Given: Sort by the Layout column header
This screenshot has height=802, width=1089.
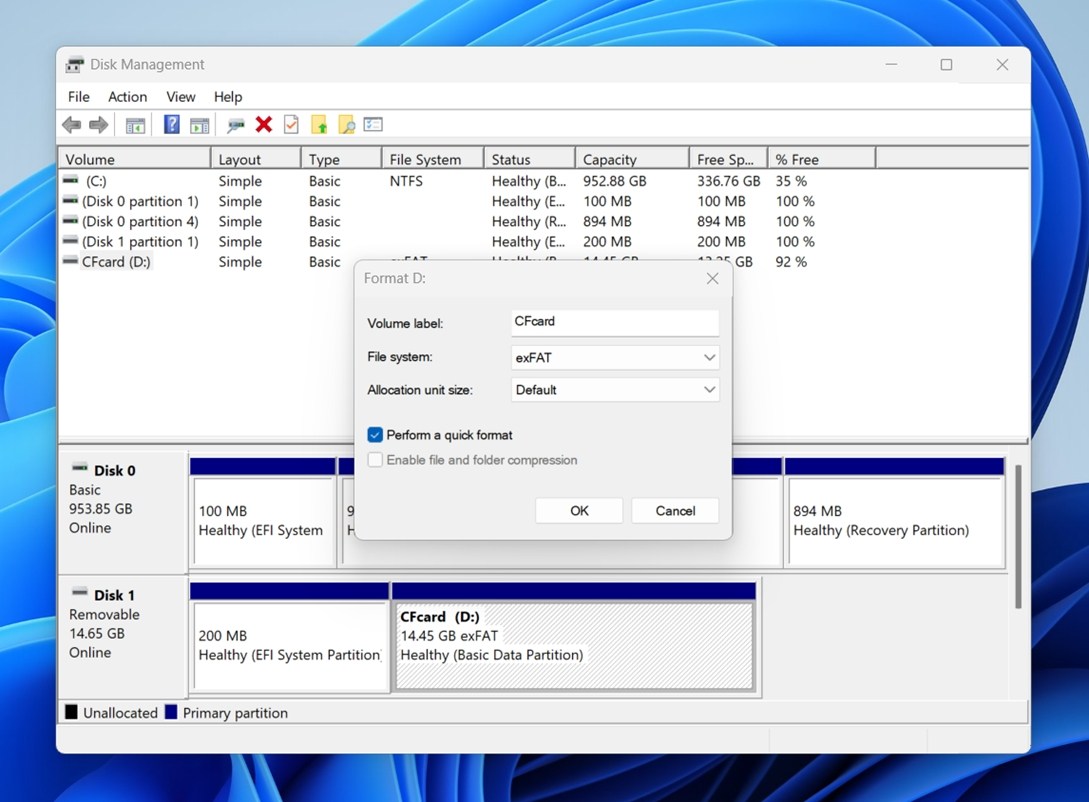Looking at the screenshot, I should [x=256, y=159].
